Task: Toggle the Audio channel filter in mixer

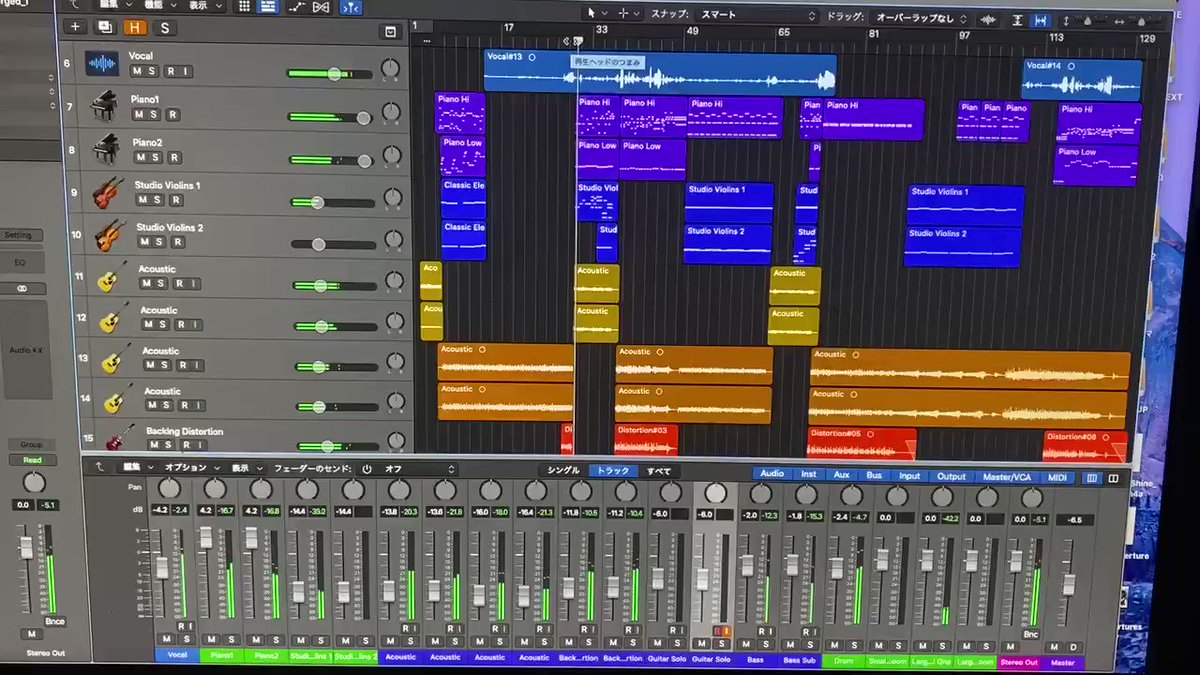Action: tap(772, 474)
